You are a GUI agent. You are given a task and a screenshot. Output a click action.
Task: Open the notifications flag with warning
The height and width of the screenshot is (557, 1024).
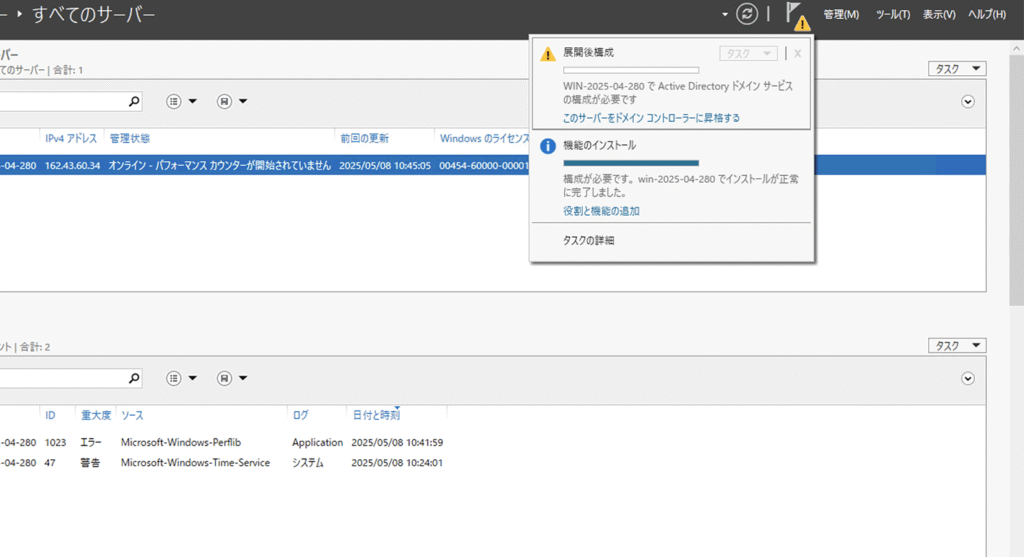coord(797,16)
